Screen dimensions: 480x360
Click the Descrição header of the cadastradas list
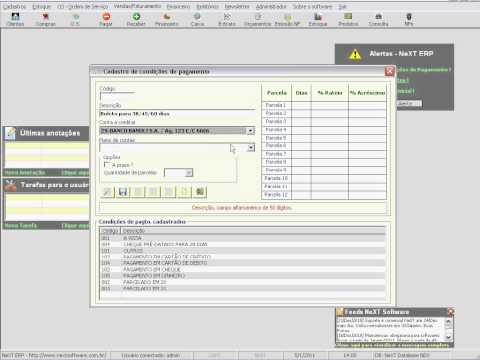point(253,231)
